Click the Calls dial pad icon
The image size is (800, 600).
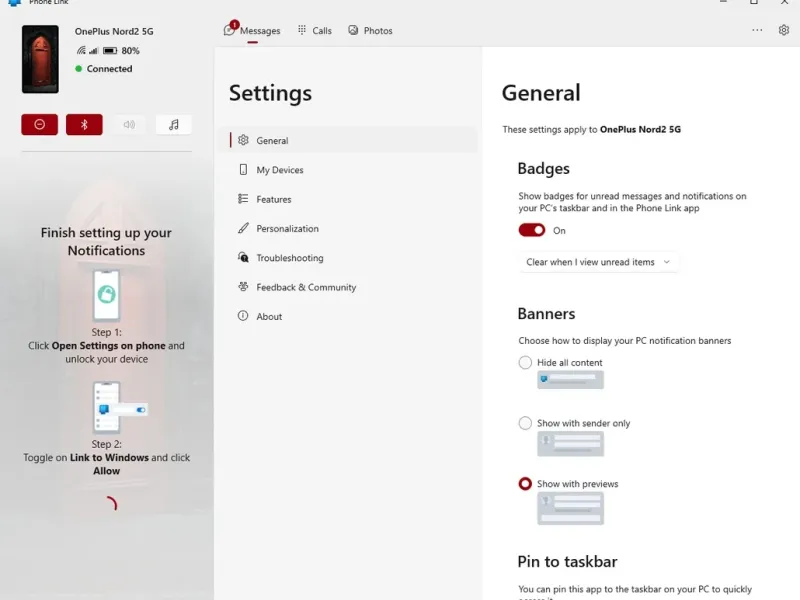click(x=302, y=30)
